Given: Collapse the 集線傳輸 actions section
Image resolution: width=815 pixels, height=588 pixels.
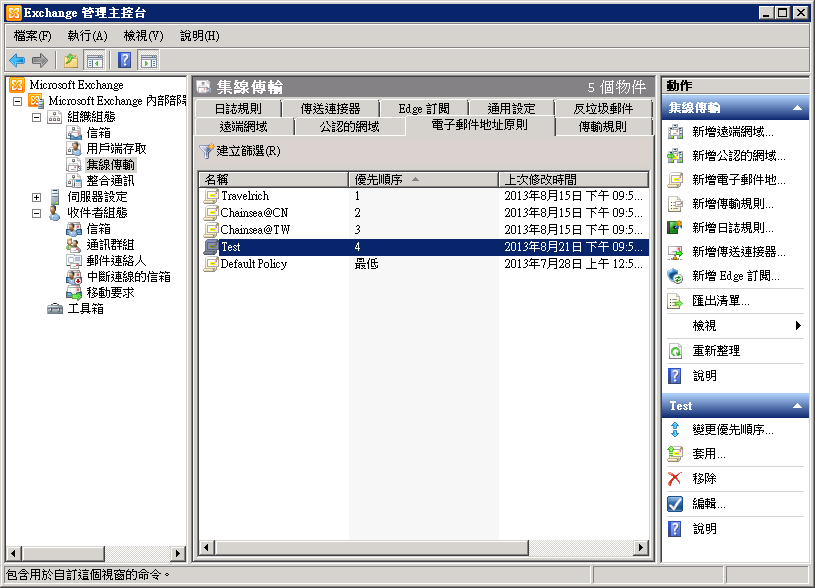Looking at the screenshot, I should point(797,108).
